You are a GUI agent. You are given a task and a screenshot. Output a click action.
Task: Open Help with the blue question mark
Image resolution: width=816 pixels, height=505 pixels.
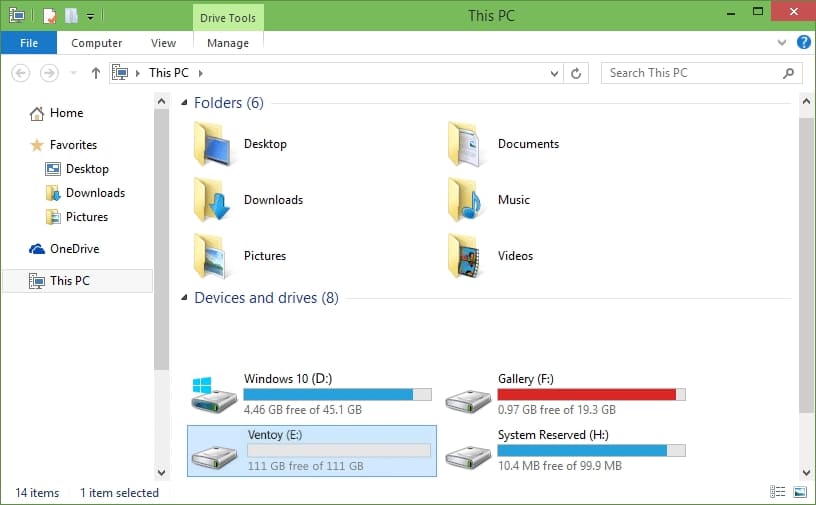pyautogui.click(x=803, y=43)
